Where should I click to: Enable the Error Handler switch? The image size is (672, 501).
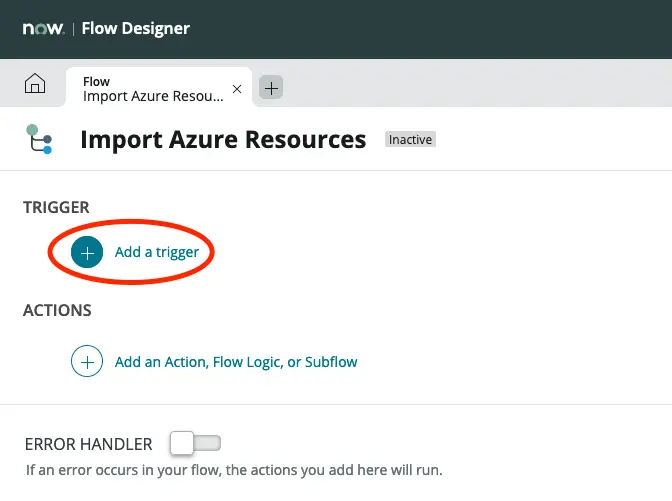195,442
